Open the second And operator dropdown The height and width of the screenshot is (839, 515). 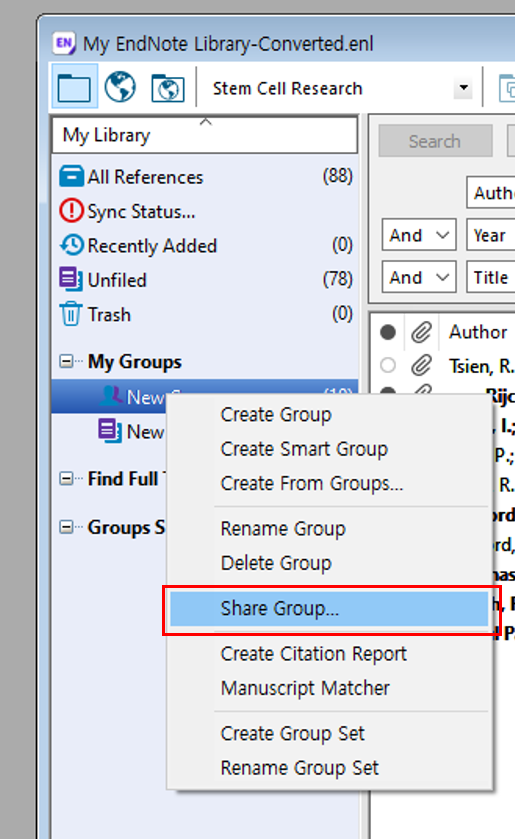tap(419, 277)
